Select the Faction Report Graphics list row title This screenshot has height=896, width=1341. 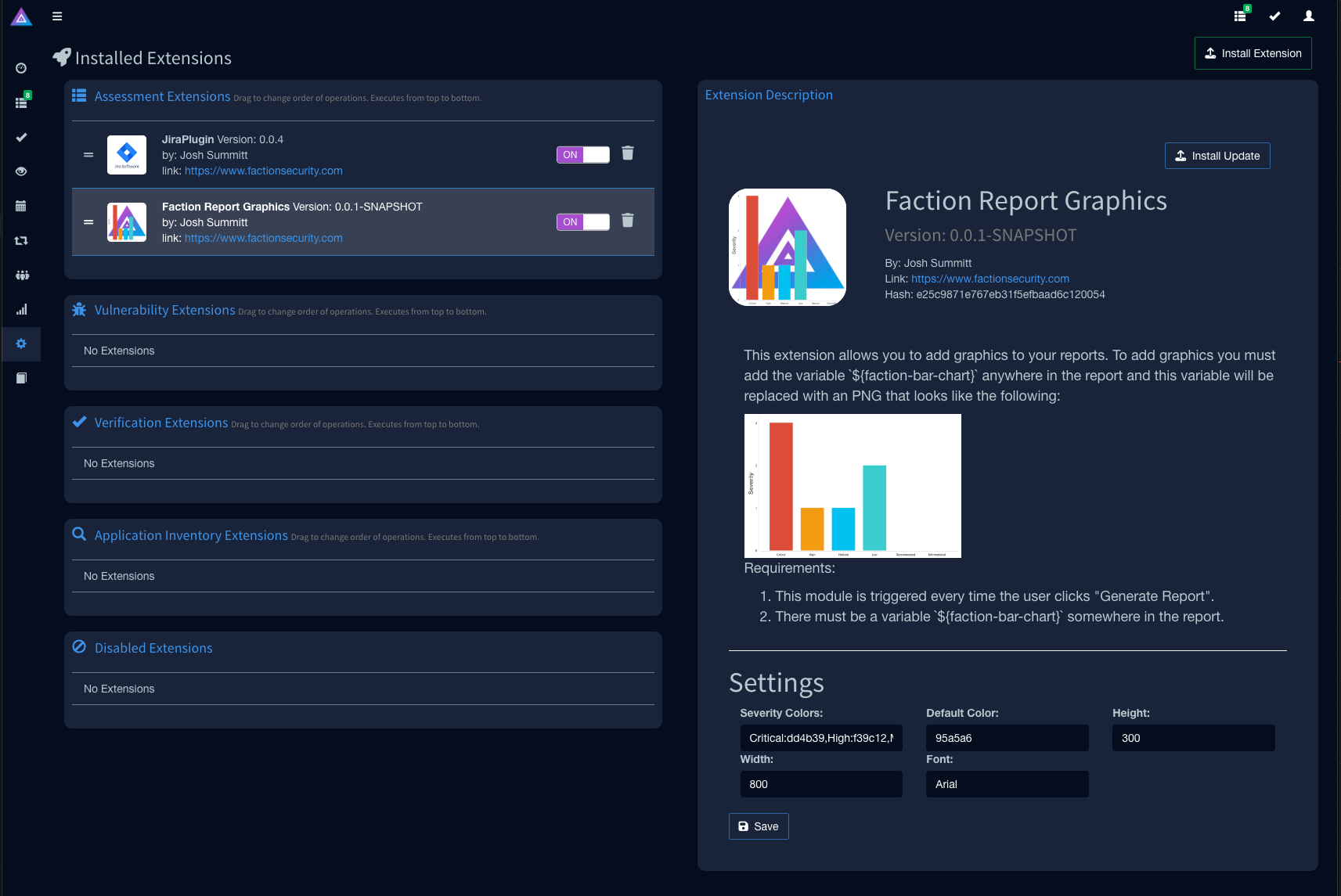(x=292, y=207)
